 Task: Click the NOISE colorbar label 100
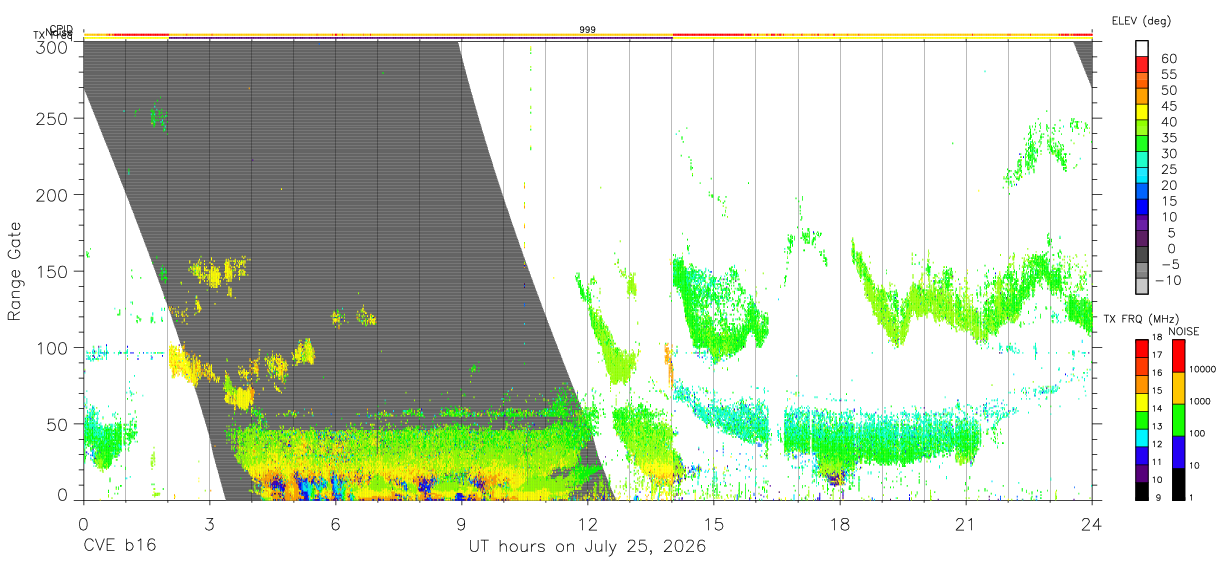coord(1199,433)
